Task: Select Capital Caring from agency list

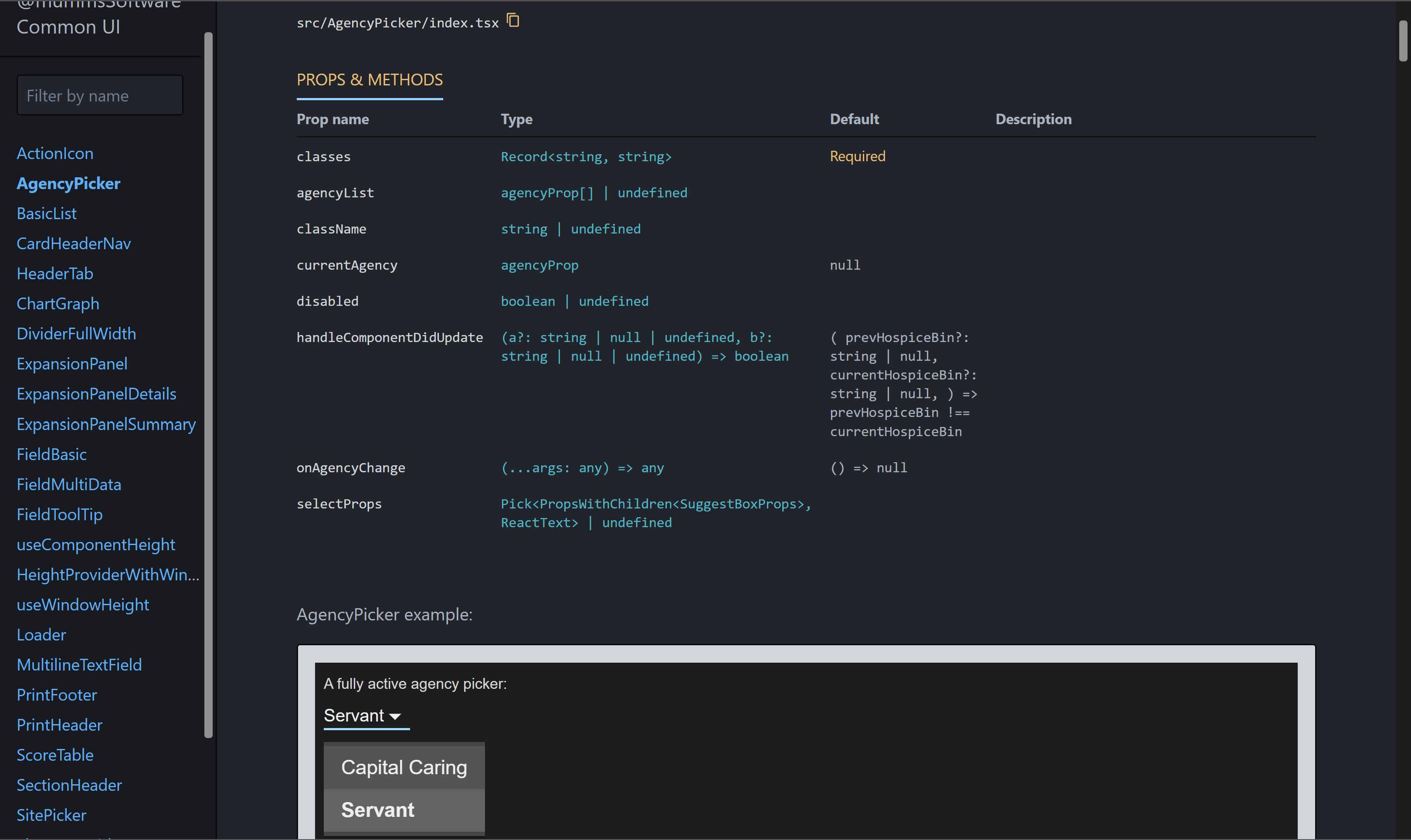Action: click(x=404, y=768)
